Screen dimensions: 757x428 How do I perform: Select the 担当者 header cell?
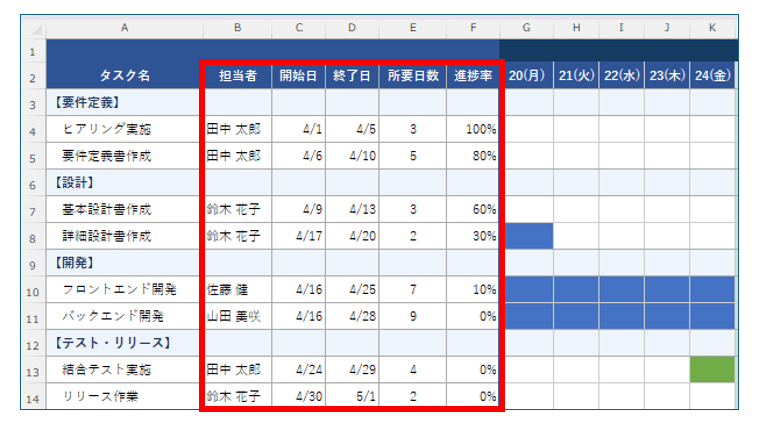[x=237, y=75]
